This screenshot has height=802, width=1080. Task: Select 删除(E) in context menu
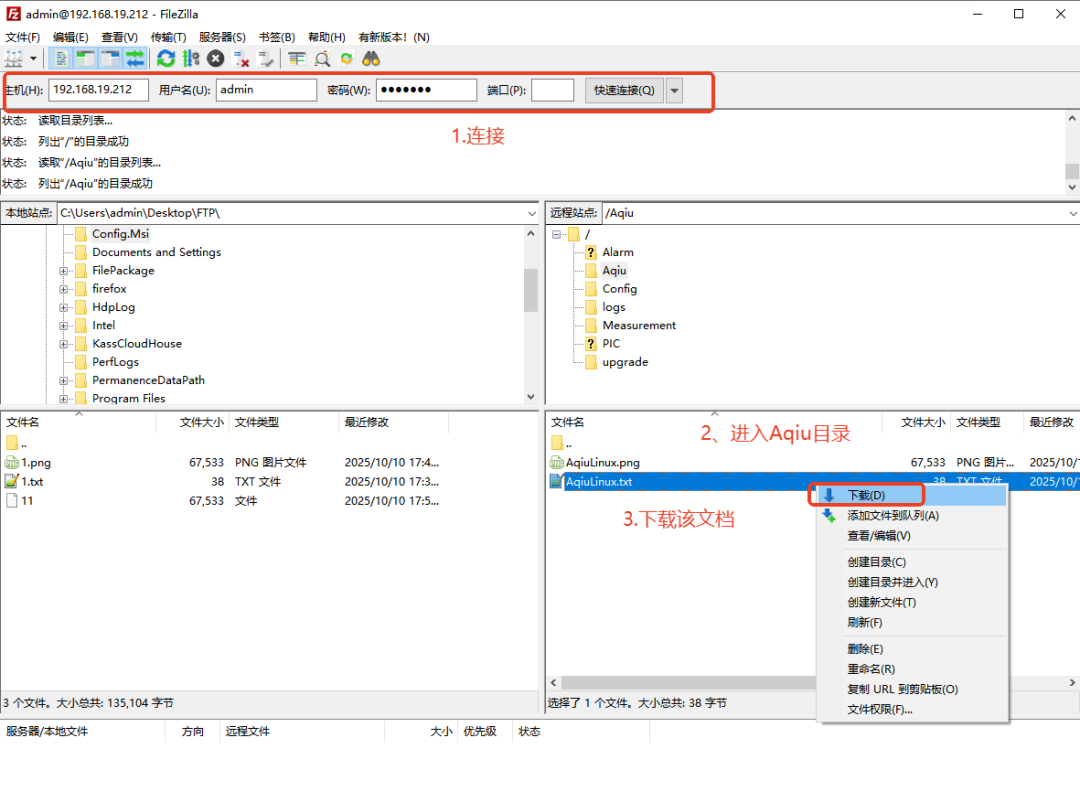click(865, 649)
